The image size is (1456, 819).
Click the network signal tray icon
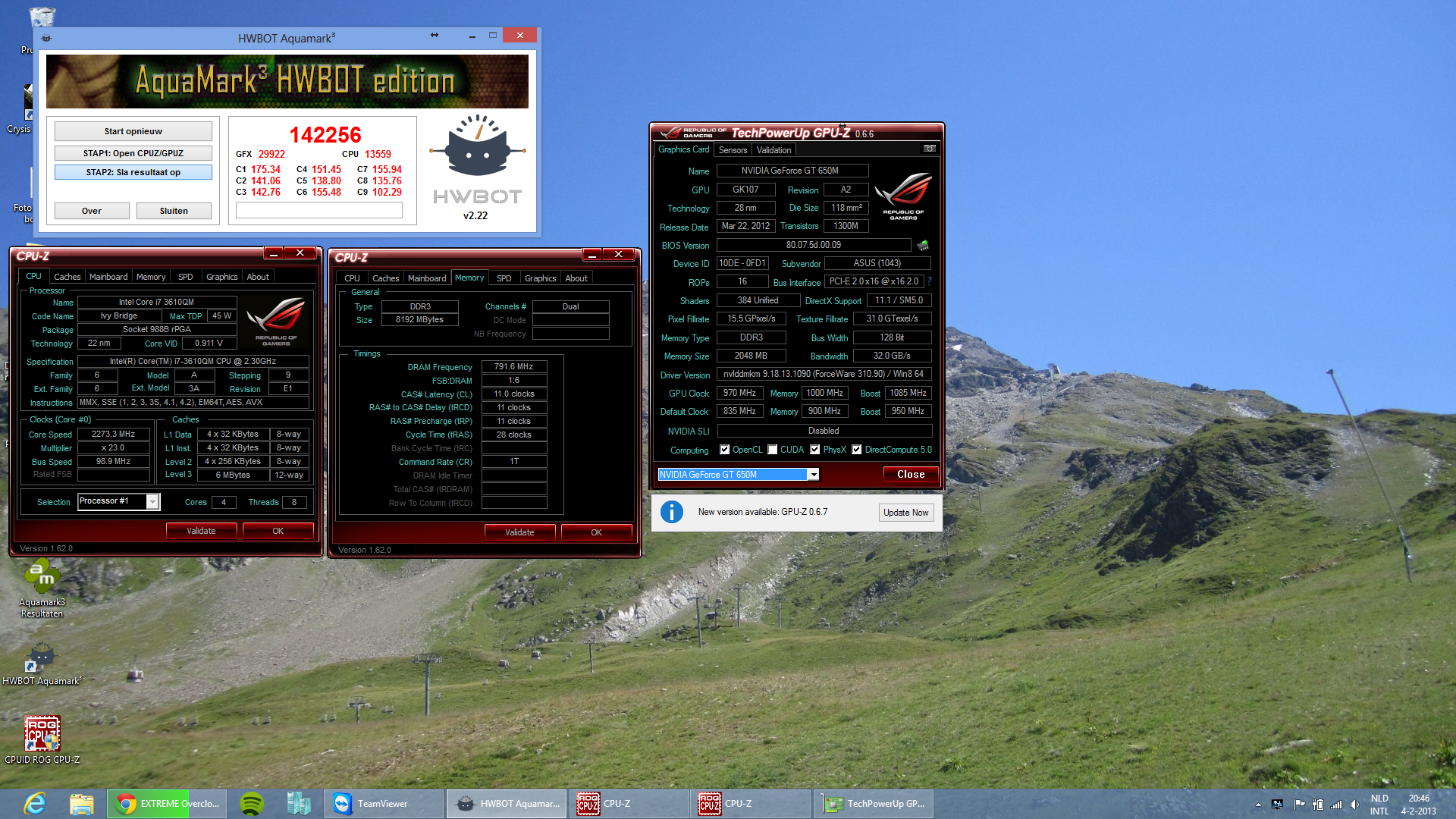tap(1336, 805)
